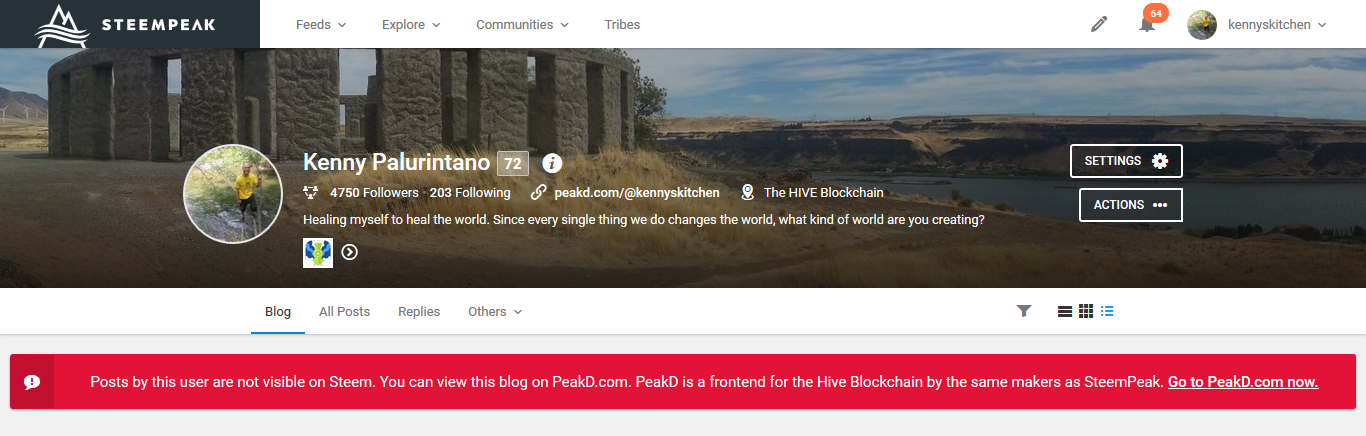Click the pencil compose post icon
Image resolution: width=1366 pixels, height=436 pixels.
coord(1099,24)
